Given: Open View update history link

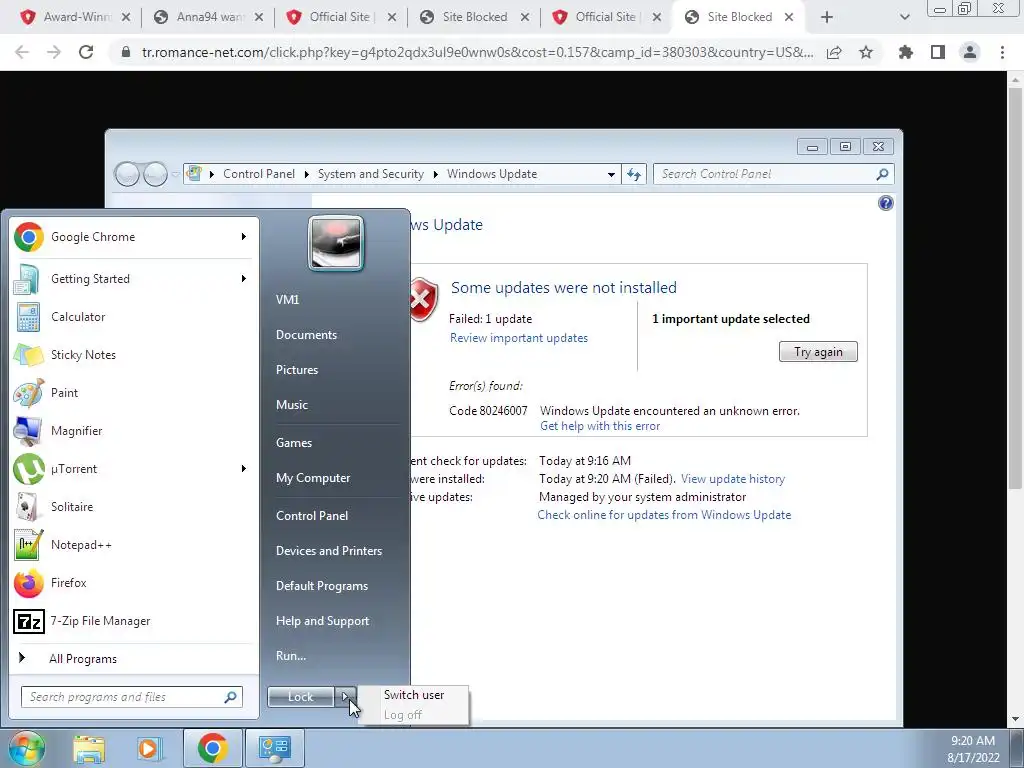Looking at the screenshot, I should click(x=733, y=479).
